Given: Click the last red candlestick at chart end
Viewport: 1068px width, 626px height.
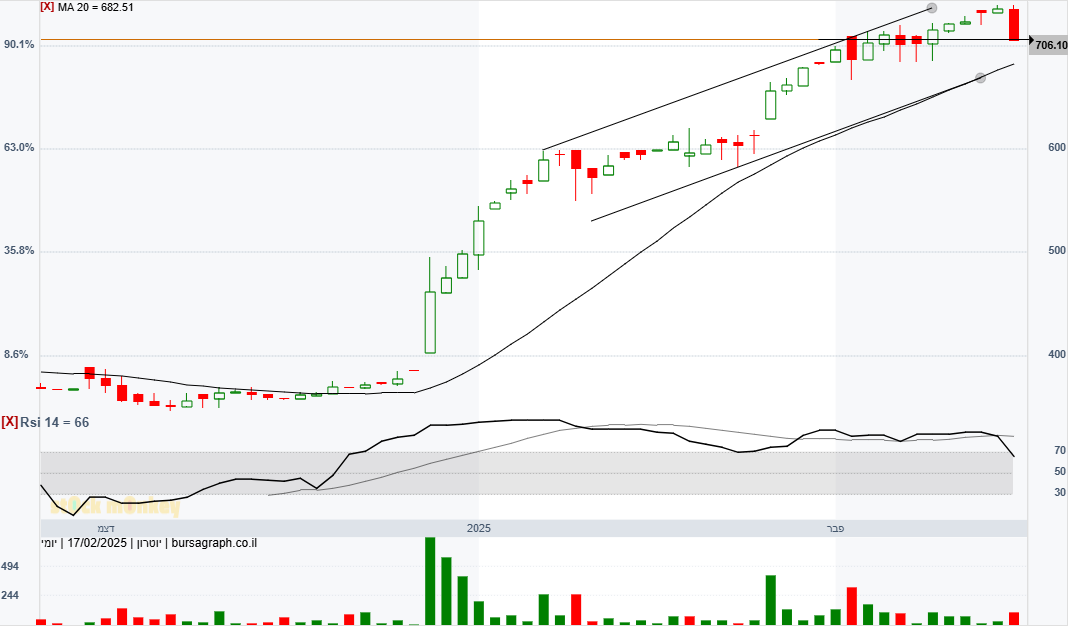Looking at the screenshot, I should (1014, 25).
